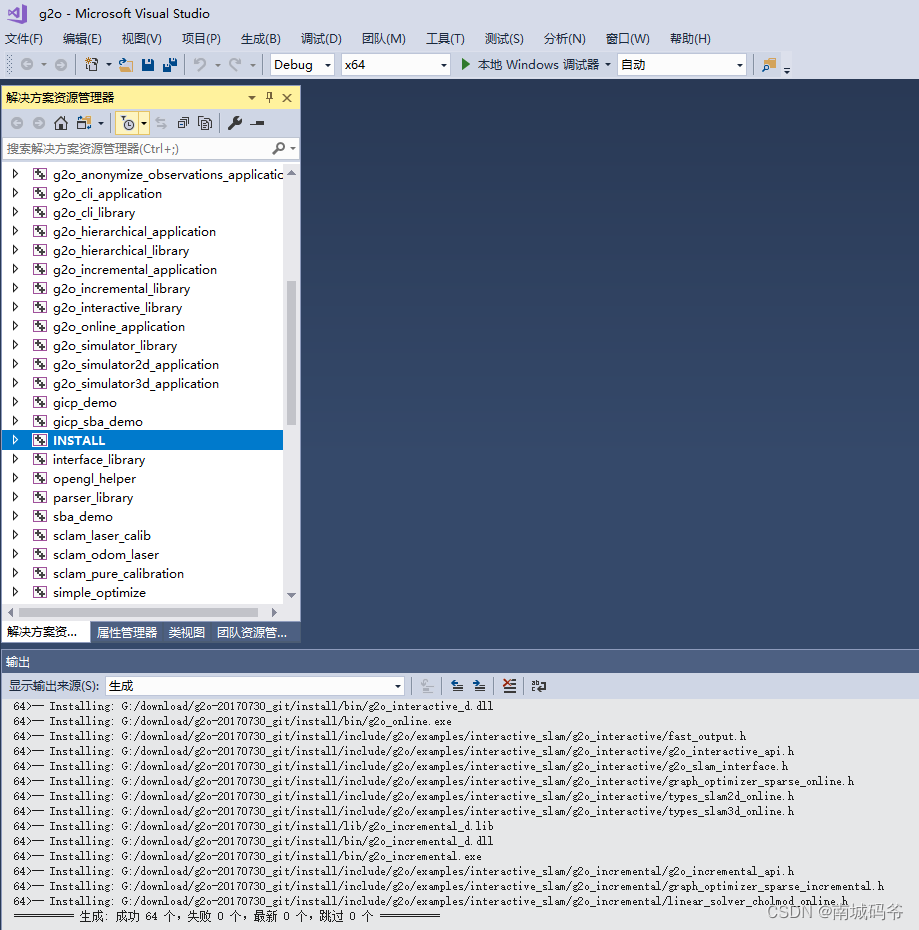Select the g2o_online_application project
The width and height of the screenshot is (919, 930).
(119, 326)
